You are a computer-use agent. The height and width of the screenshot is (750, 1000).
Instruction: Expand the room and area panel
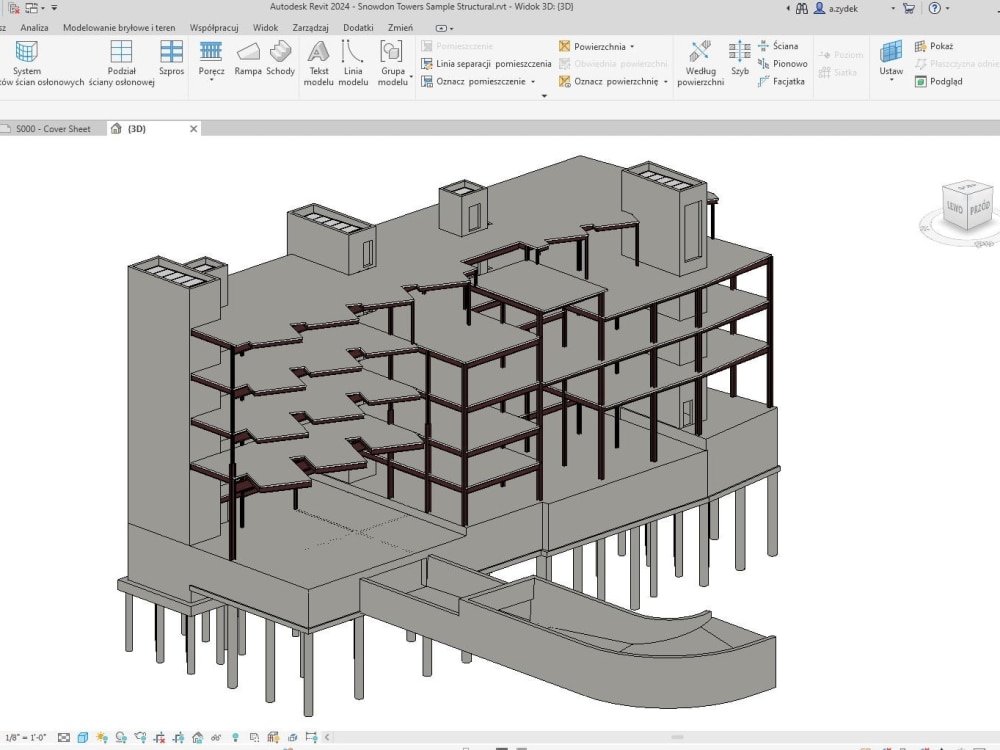pos(544,96)
